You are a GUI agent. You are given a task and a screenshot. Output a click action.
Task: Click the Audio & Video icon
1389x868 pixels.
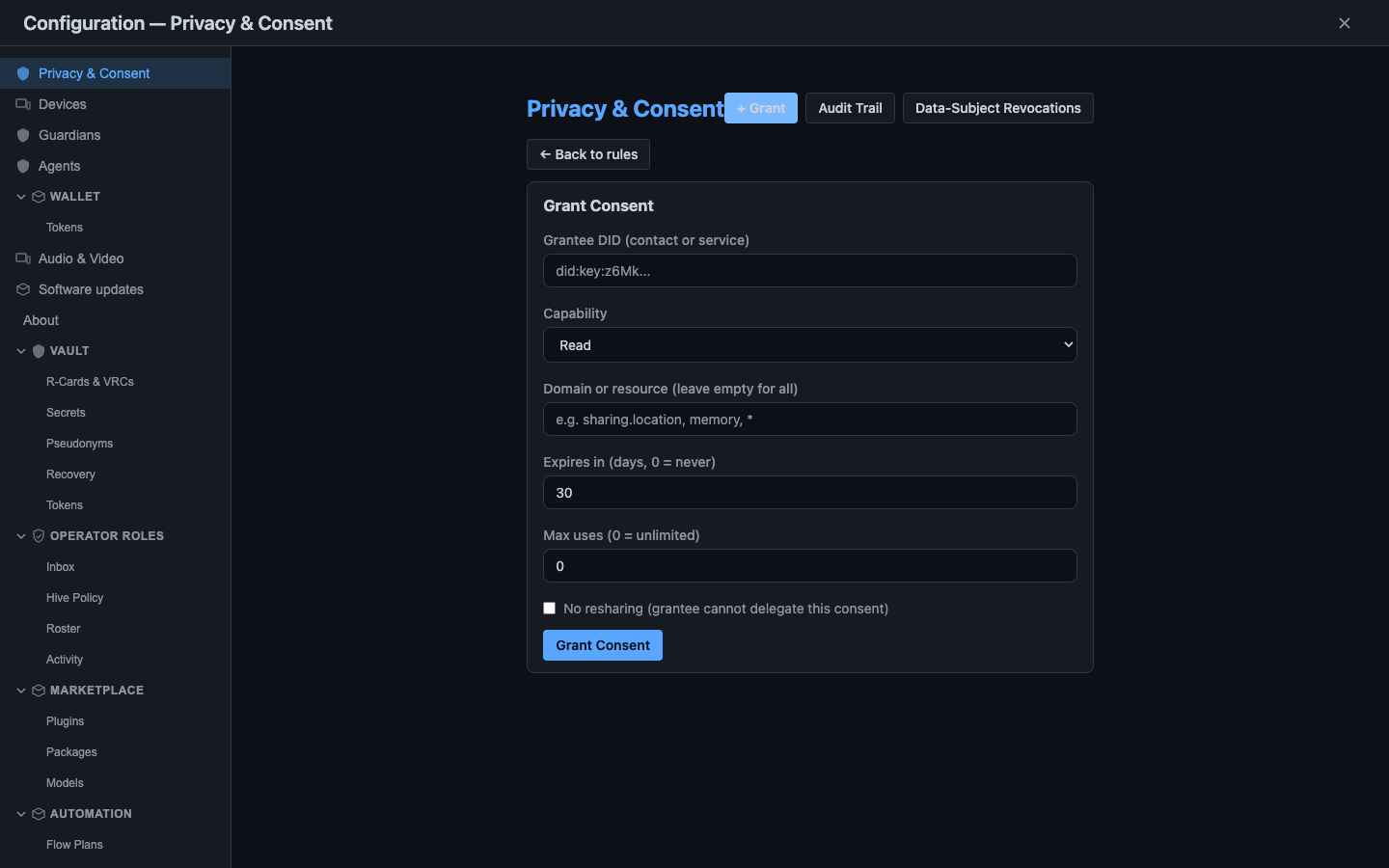click(x=23, y=258)
